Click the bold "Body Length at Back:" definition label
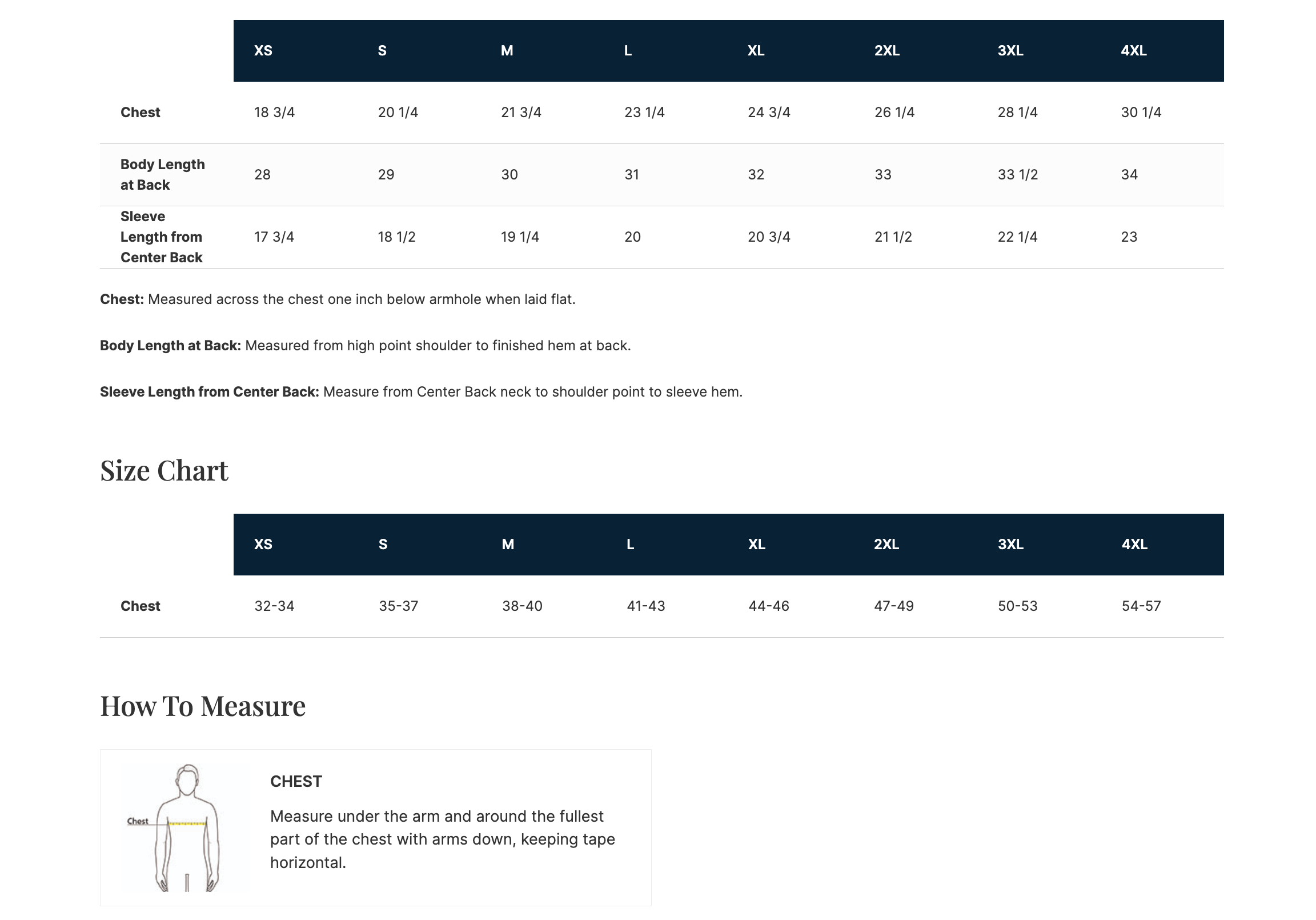This screenshot has height=920, width=1316. coord(170,346)
